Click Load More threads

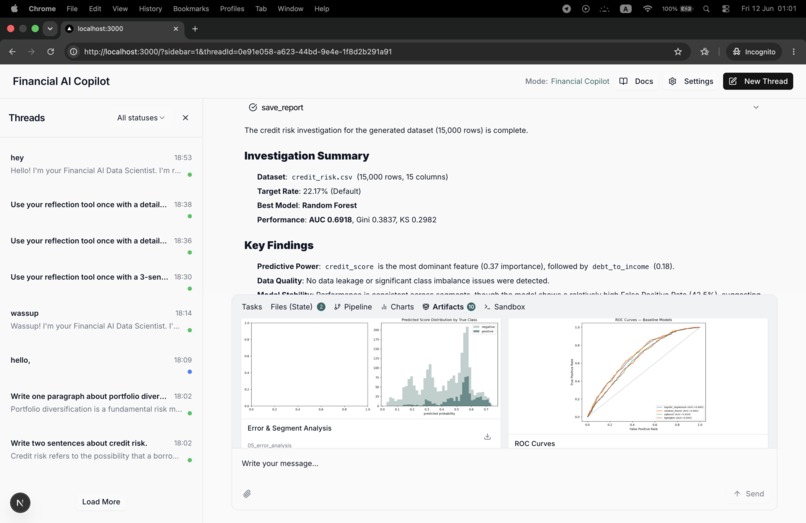coord(101,501)
